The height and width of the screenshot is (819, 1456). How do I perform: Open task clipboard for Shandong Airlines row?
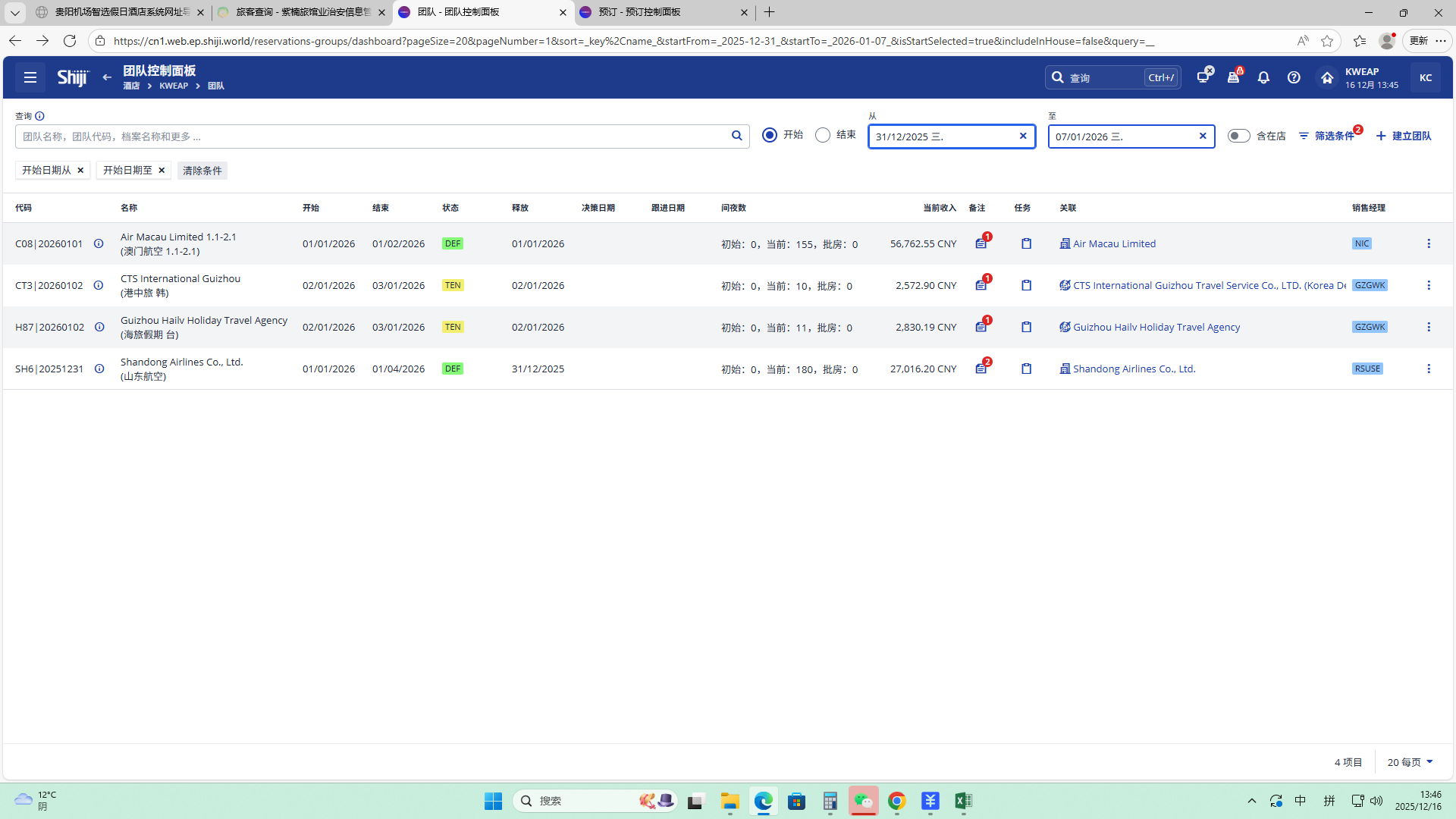[1026, 369]
